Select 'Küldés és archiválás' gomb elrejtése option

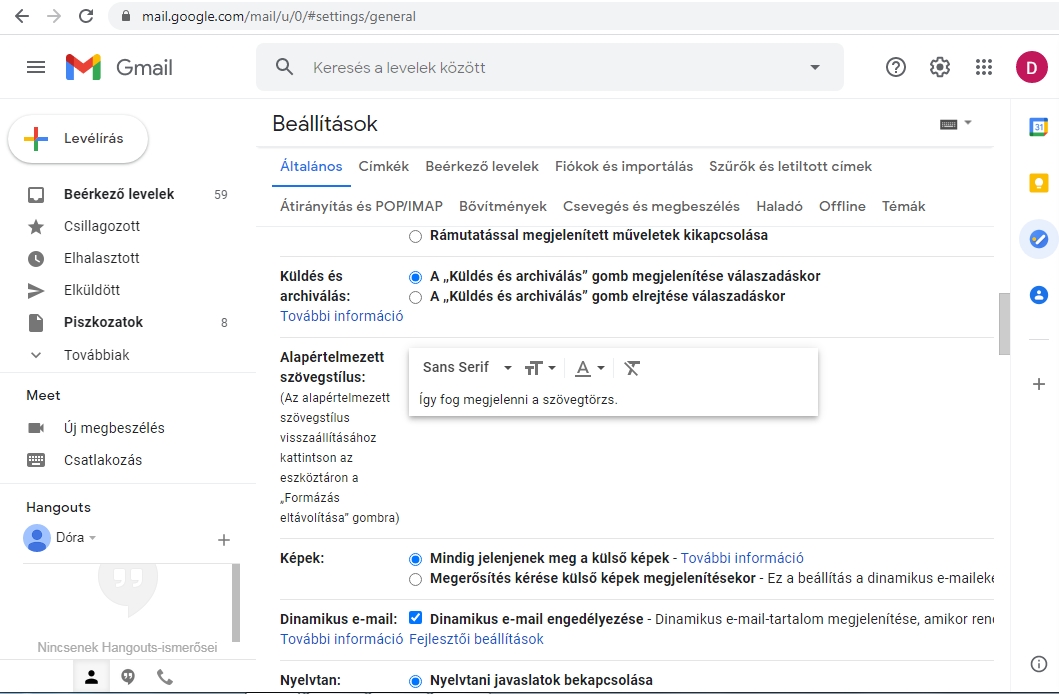point(416,297)
